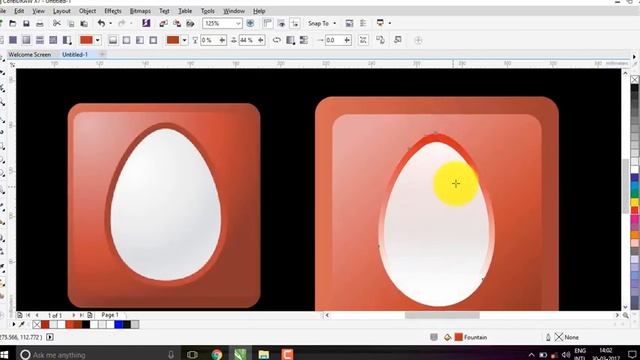The height and width of the screenshot is (360, 640).
Task: Click the outline pen icon in status bar
Action: [x=548, y=337]
